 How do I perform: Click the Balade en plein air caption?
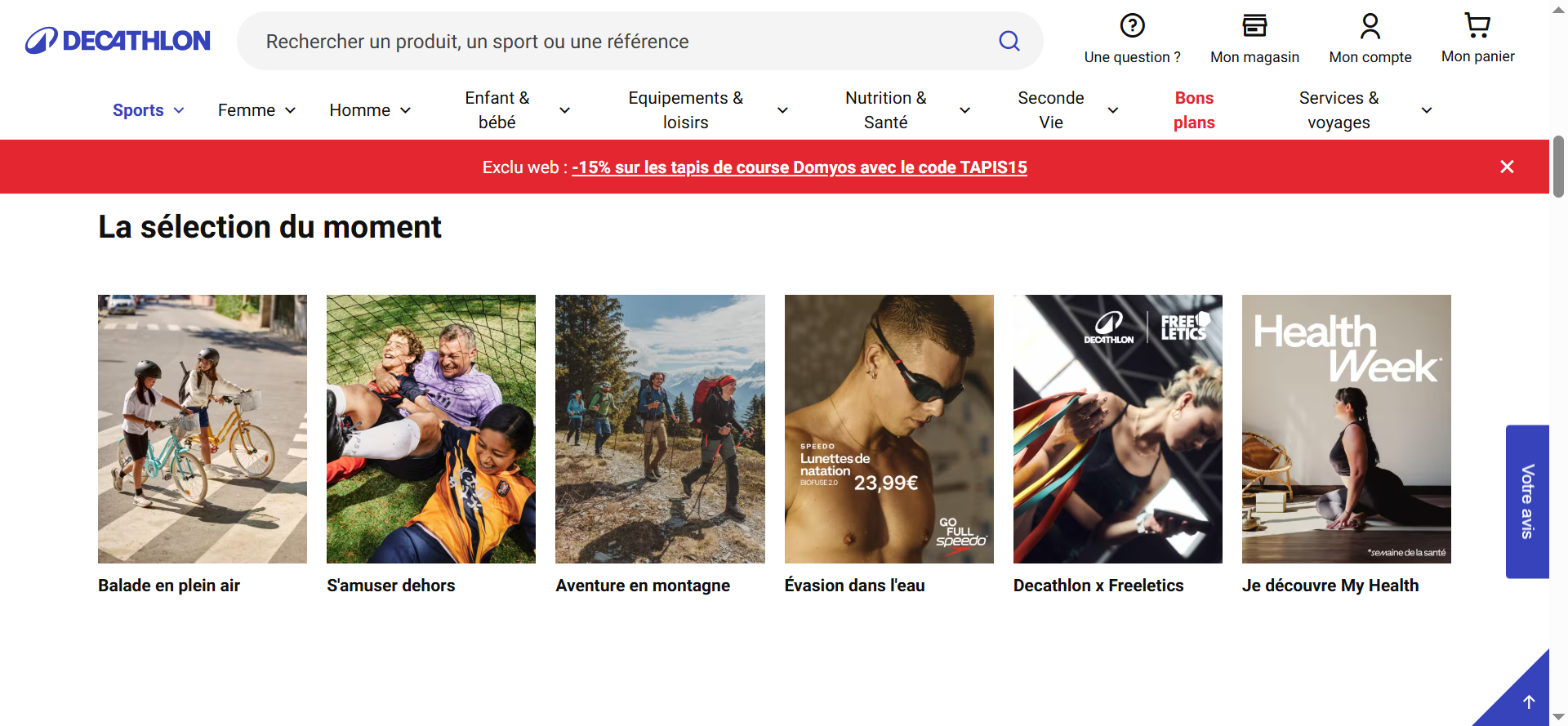pos(169,586)
